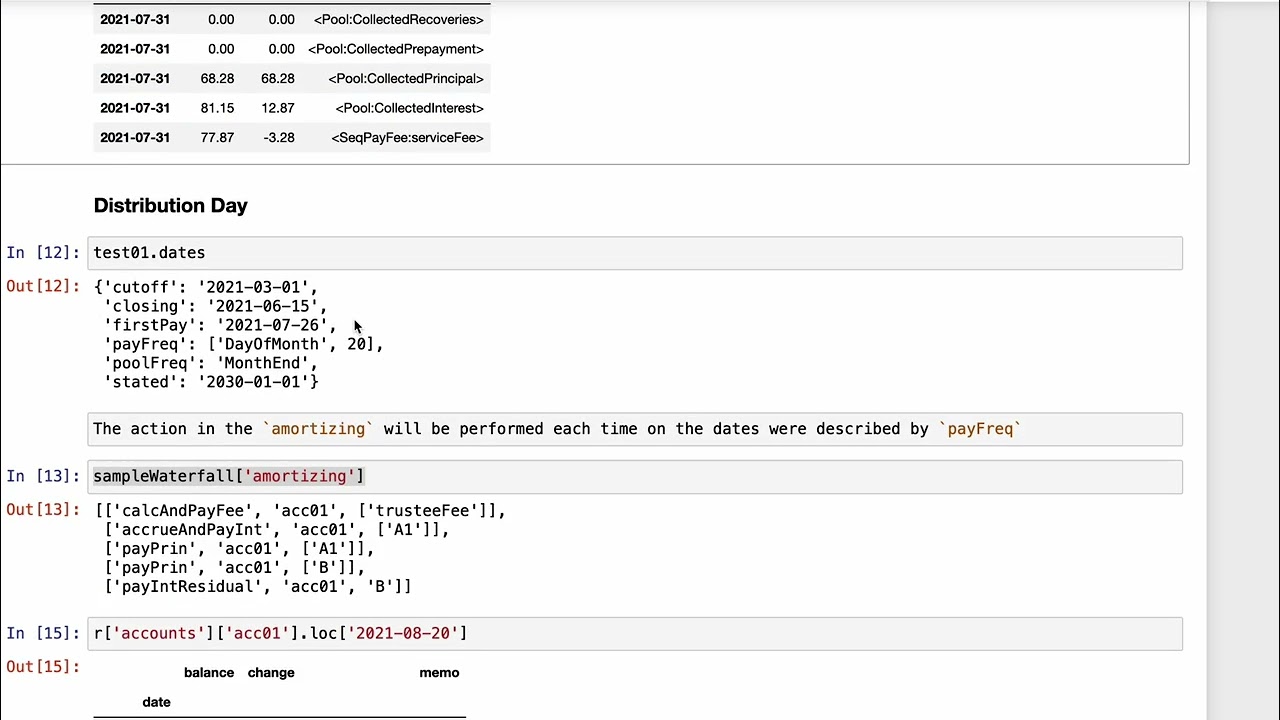Click the payPrin acc01 B output line

(x=233, y=568)
